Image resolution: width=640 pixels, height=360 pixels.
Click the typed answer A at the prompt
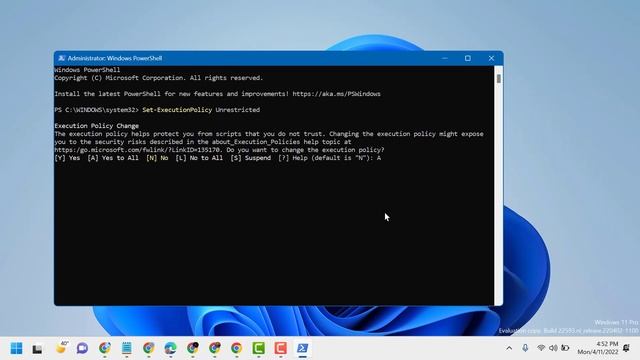pyautogui.click(x=379, y=158)
